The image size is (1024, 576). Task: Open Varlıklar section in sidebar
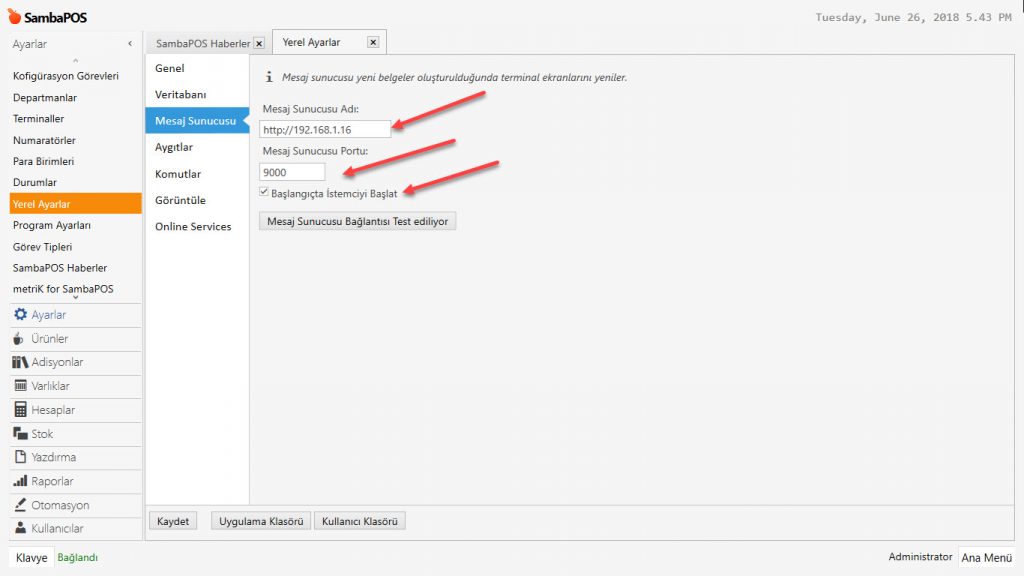50,386
